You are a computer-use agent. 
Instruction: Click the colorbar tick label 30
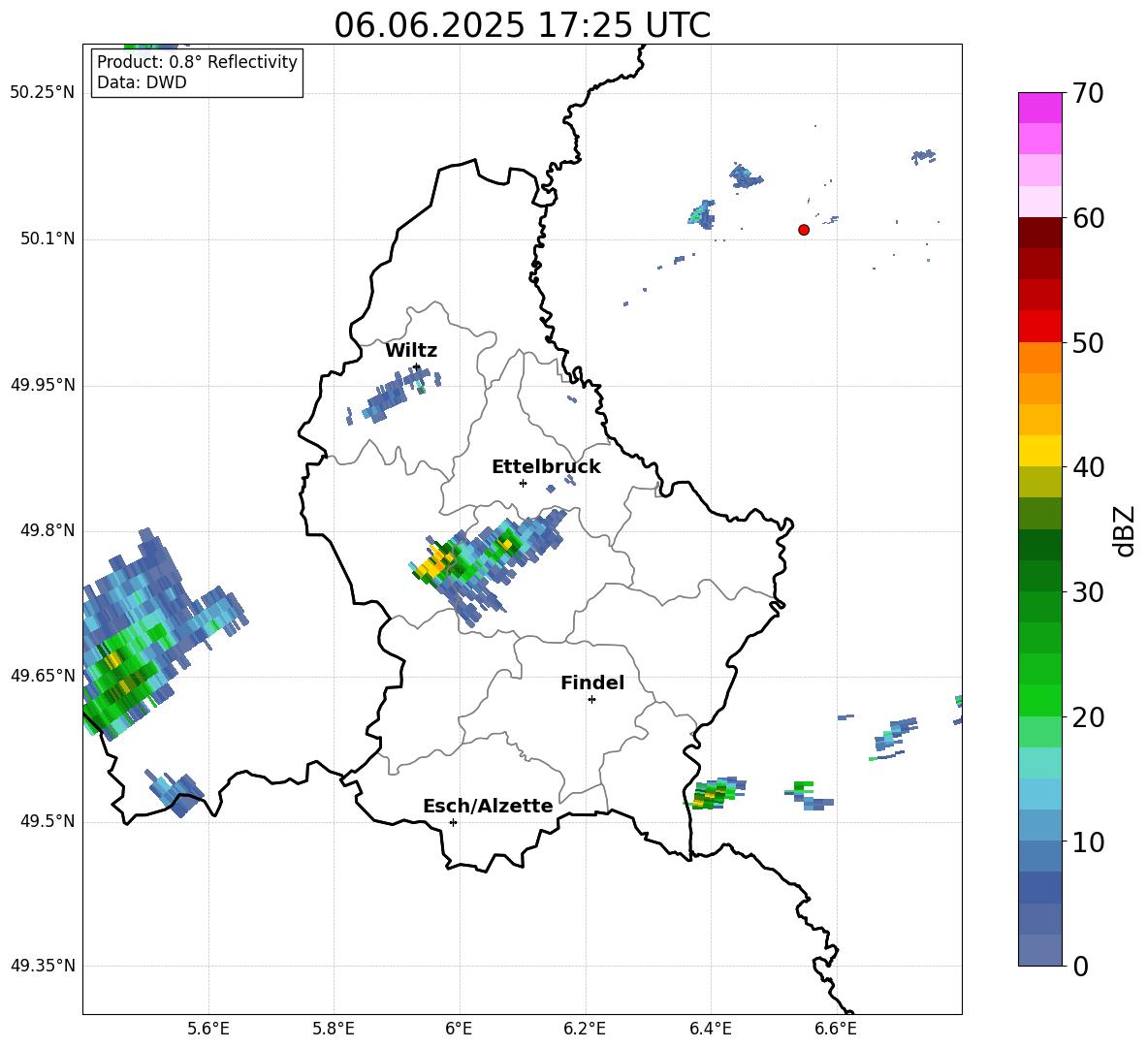[x=1089, y=592]
